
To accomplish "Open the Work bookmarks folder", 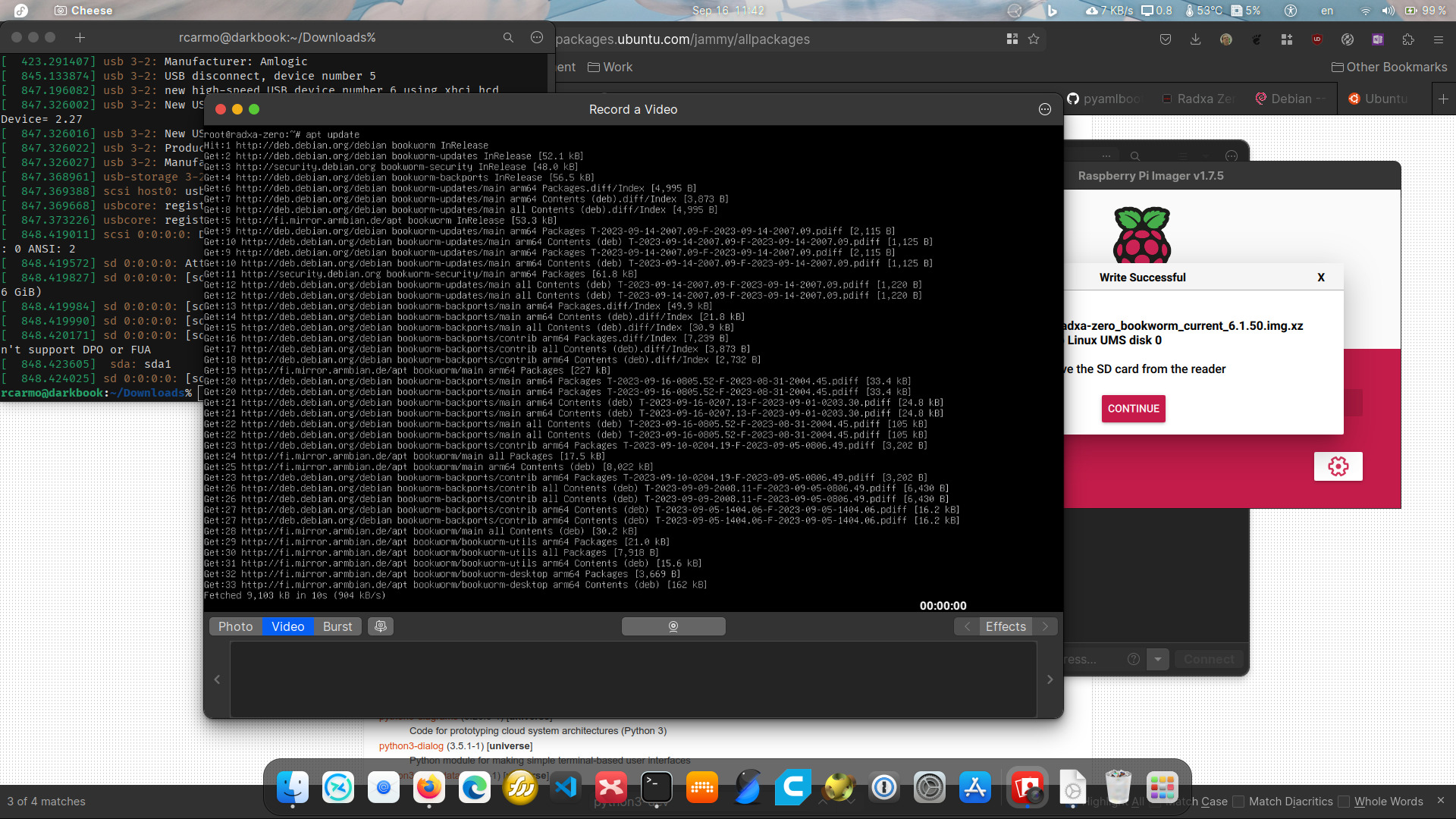I will point(610,67).
